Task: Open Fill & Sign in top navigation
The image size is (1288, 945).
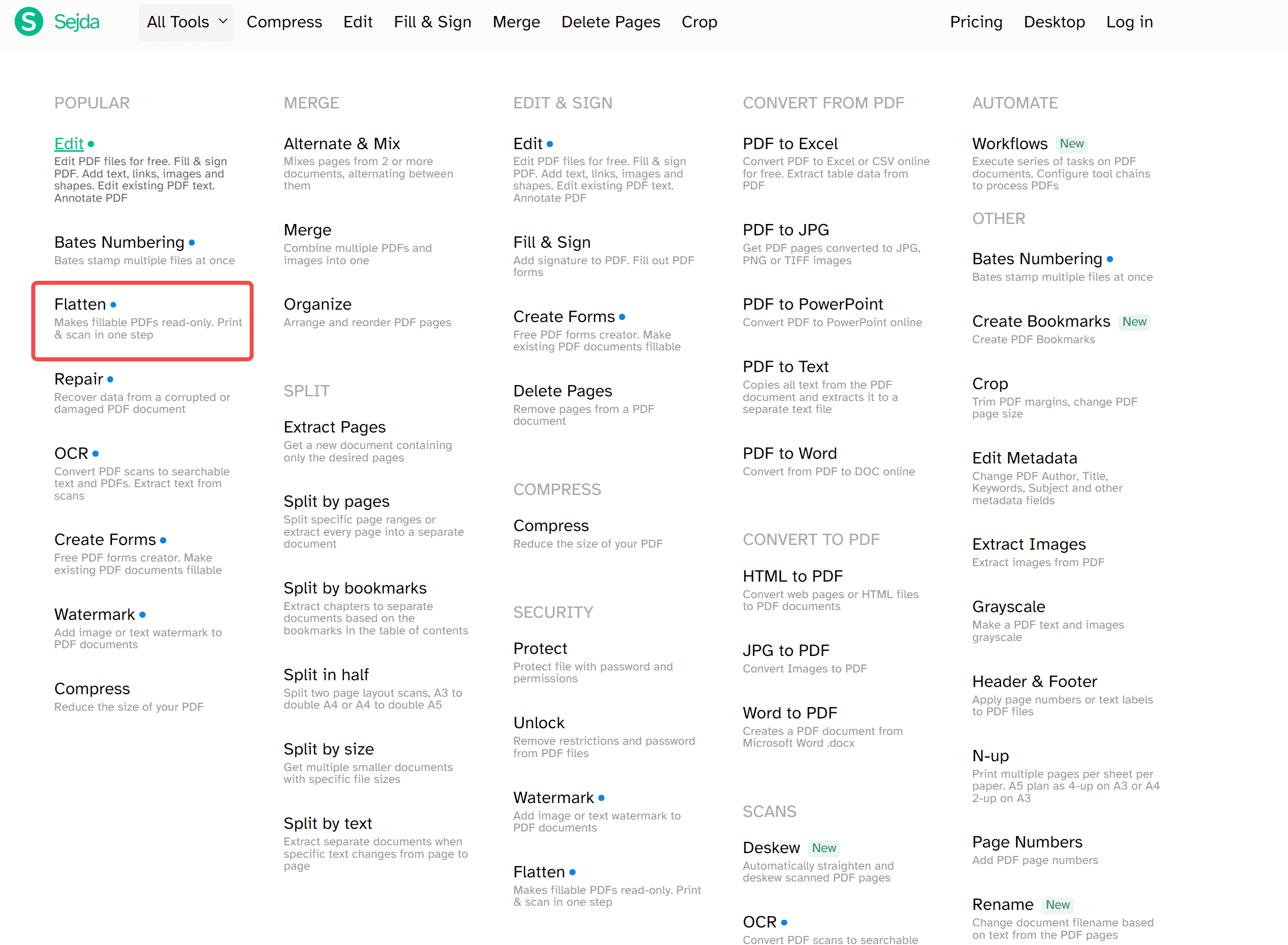Action: tap(432, 22)
